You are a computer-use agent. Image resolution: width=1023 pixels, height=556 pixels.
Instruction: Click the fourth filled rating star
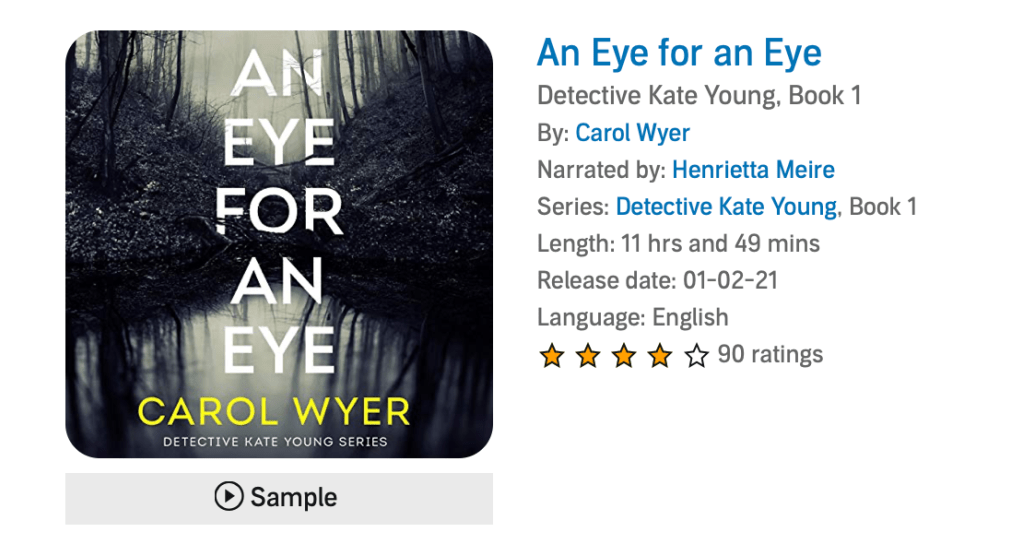coord(659,355)
